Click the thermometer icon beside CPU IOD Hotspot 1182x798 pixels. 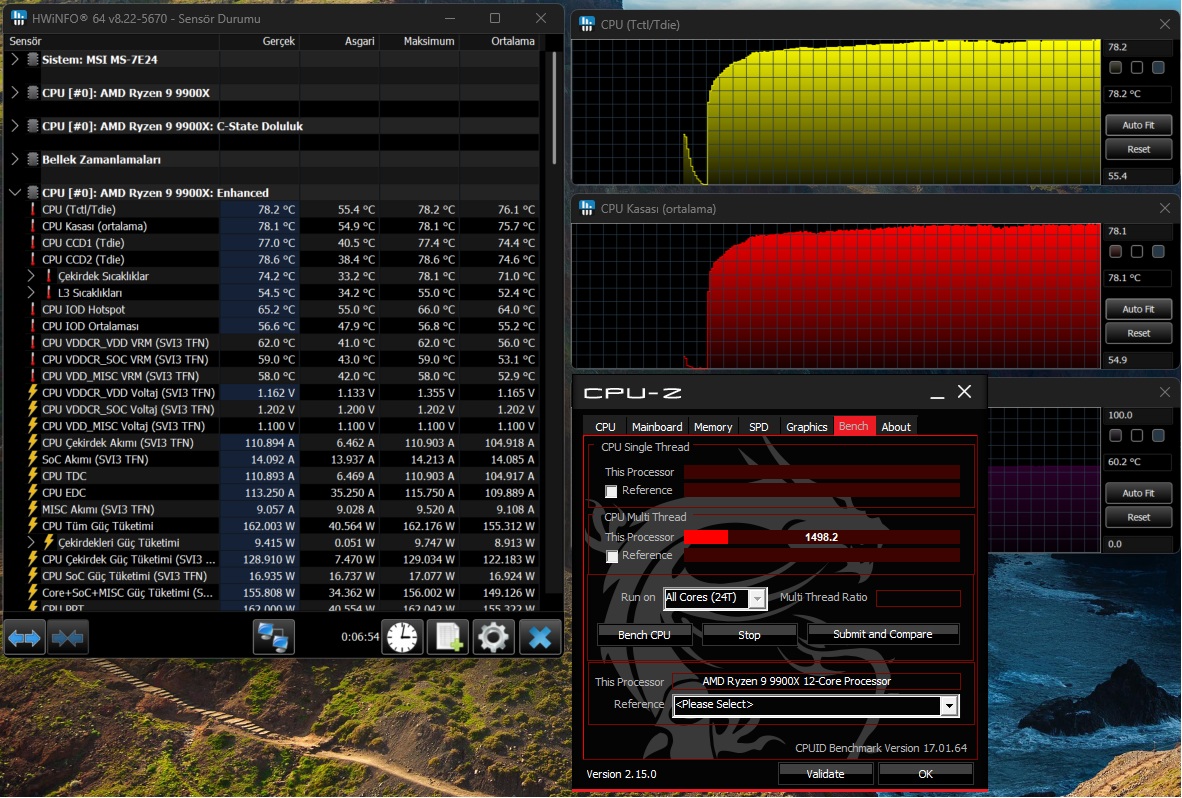coord(32,309)
